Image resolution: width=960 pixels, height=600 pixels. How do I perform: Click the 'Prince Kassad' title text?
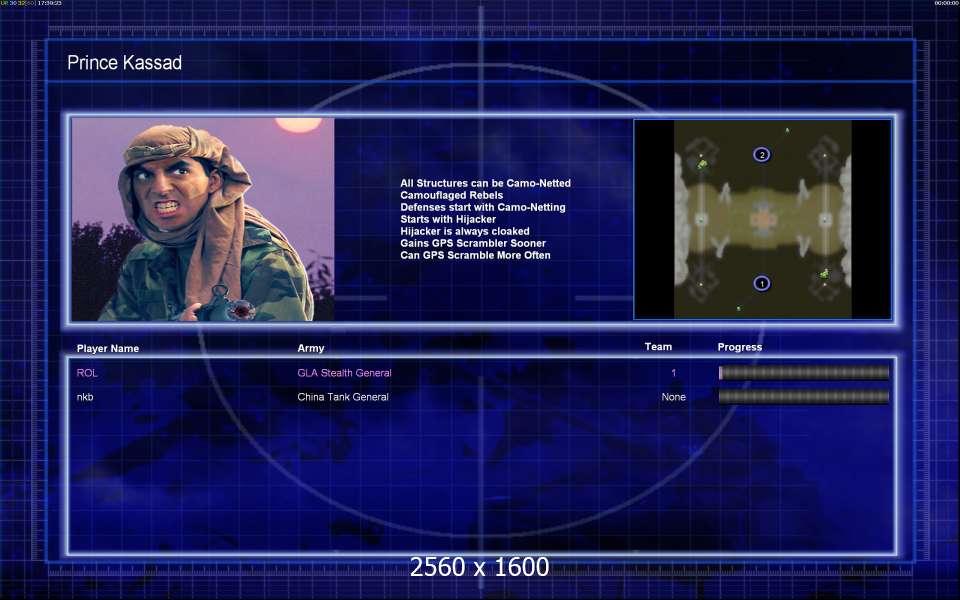[124, 62]
